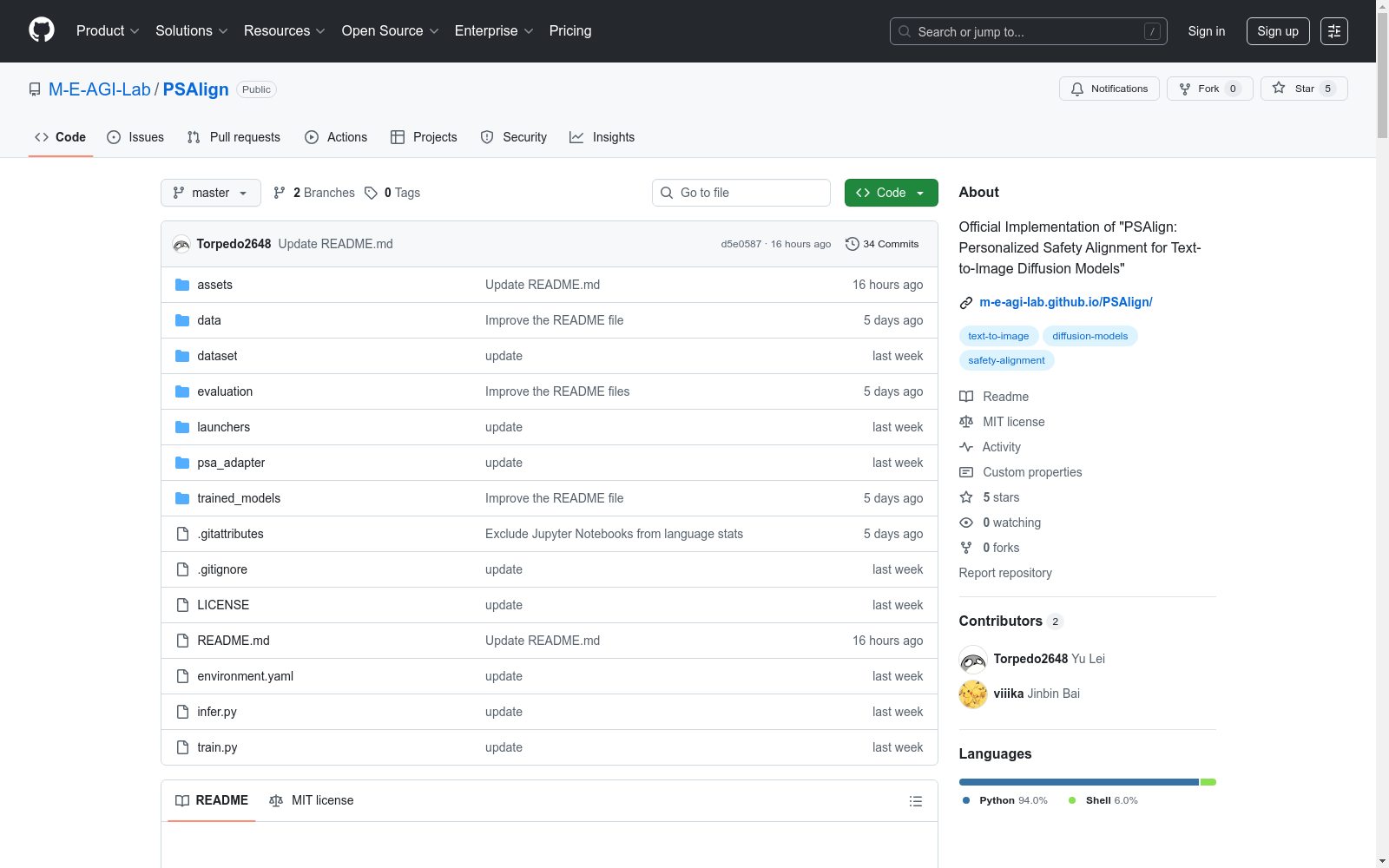Open 'Exclude Jupyter Notebooks from language stats' commit
This screenshot has width=1389, height=868.
point(615,534)
